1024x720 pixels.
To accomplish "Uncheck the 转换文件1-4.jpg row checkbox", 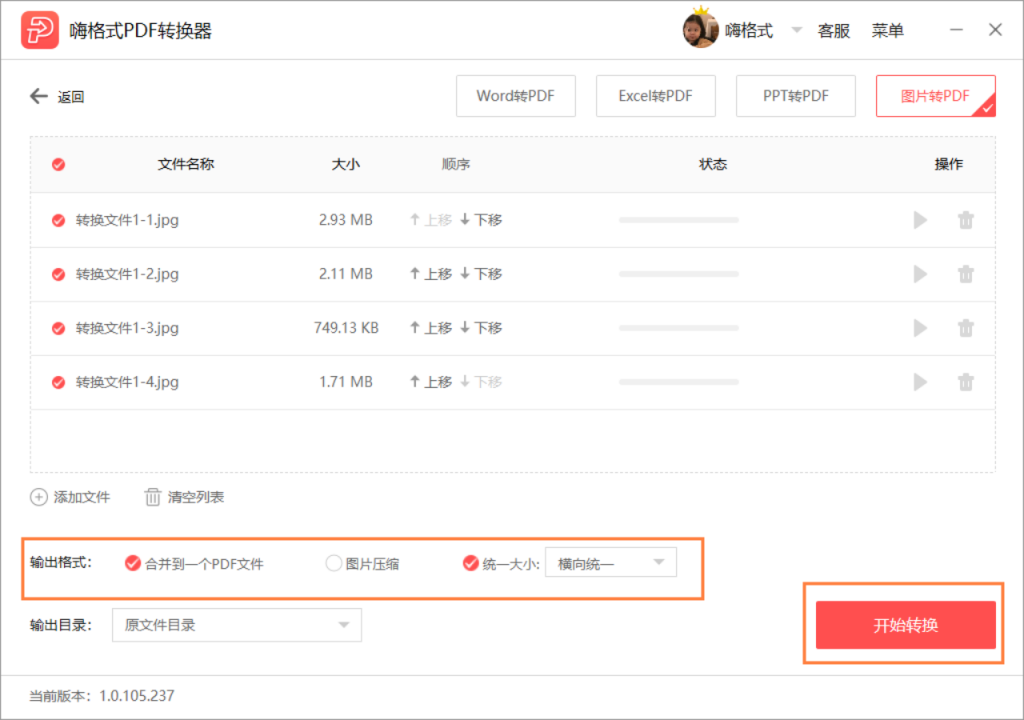I will 59,382.
